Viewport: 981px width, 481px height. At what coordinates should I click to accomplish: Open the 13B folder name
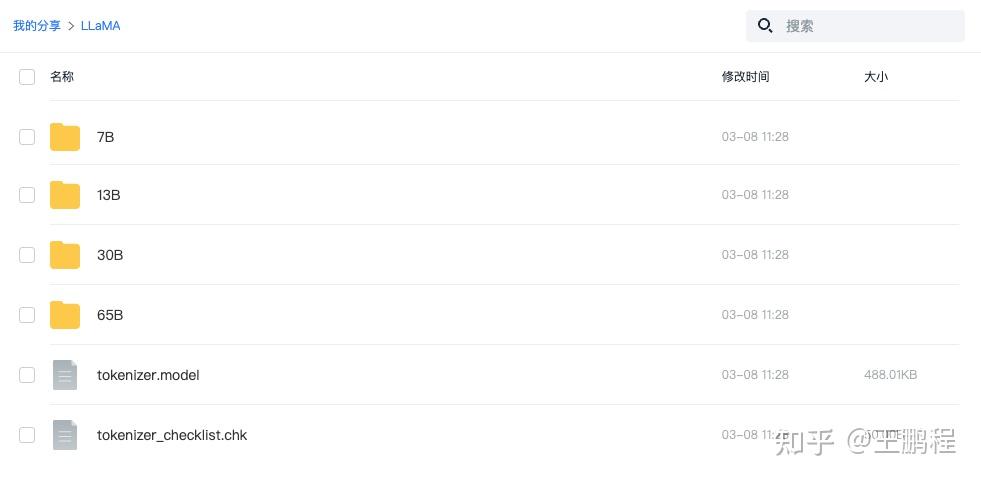pos(108,195)
